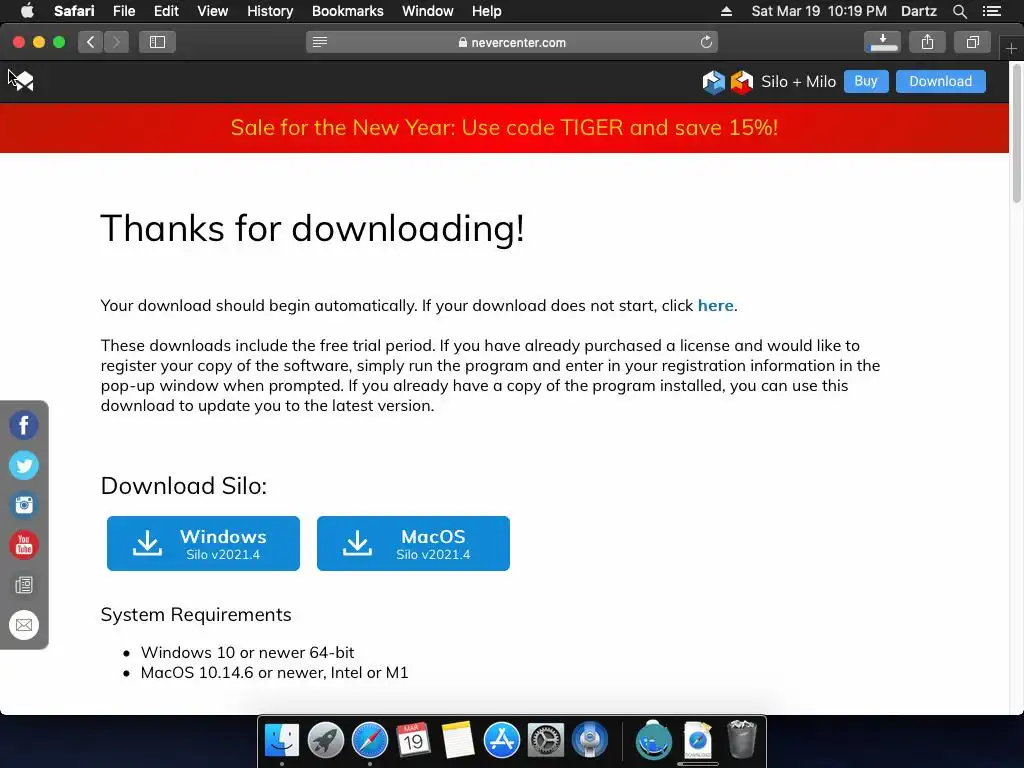
Task: Open the Milo orange cube icon in the header
Action: (742, 82)
